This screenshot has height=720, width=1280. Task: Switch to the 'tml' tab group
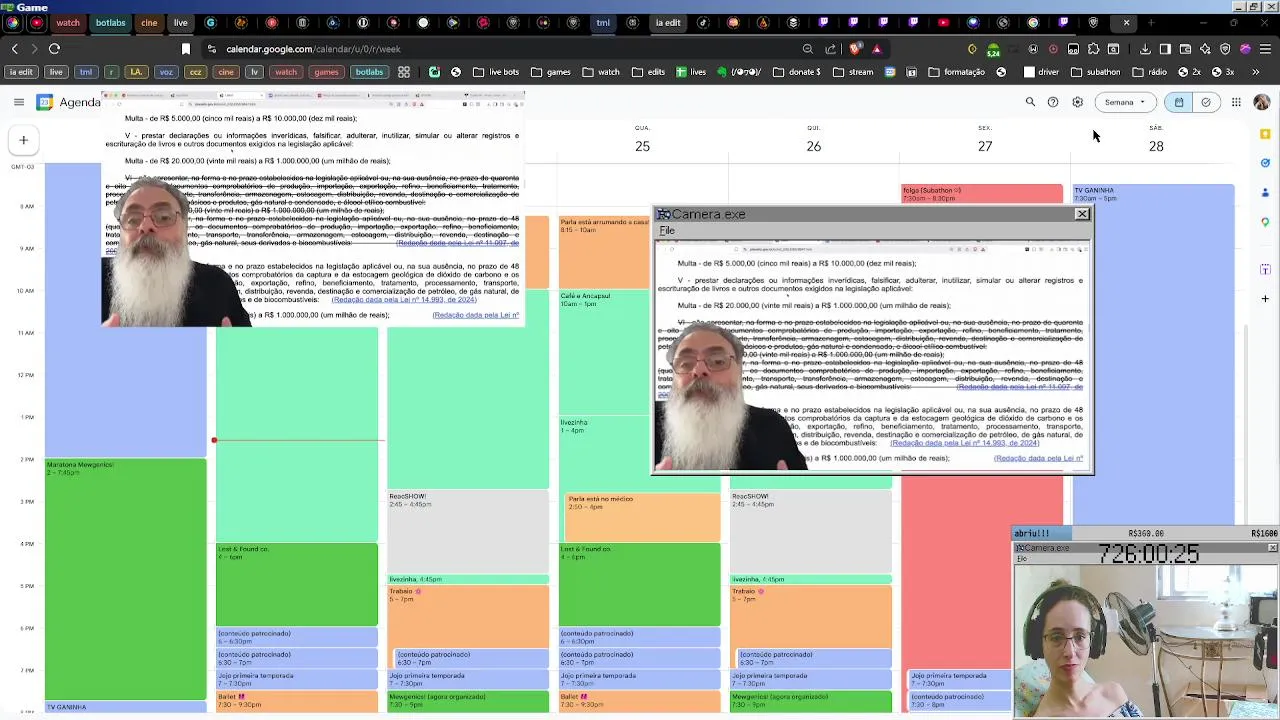[x=603, y=23]
